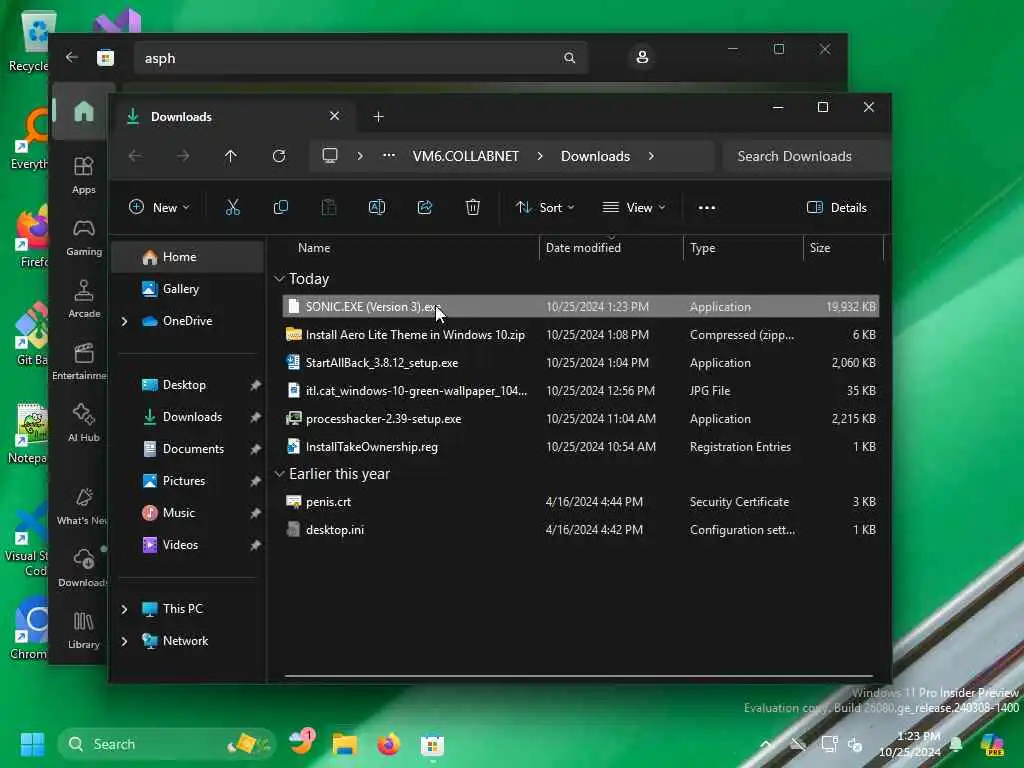The height and width of the screenshot is (768, 1024).
Task: Click the Search Downloads field
Action: [807, 156]
